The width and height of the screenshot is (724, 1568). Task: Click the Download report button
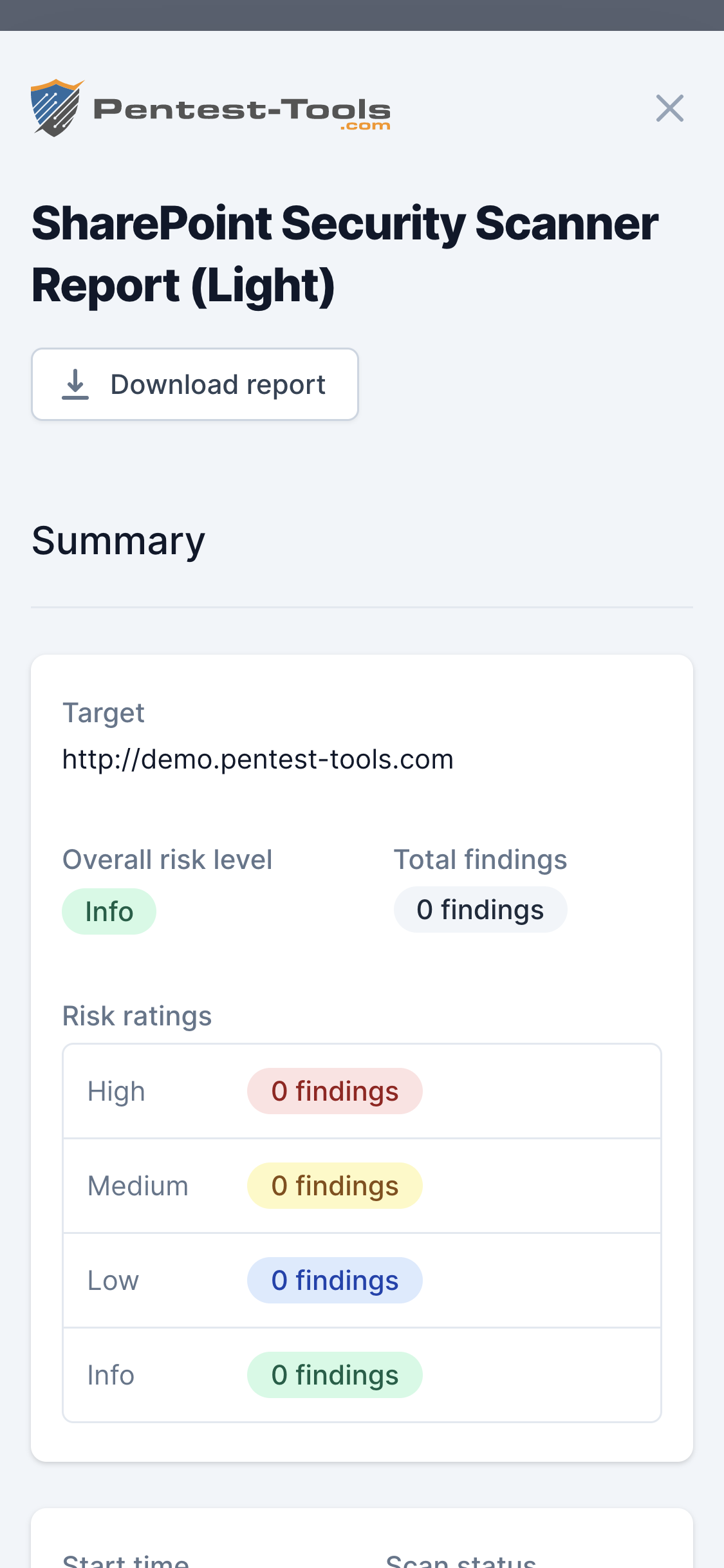195,384
